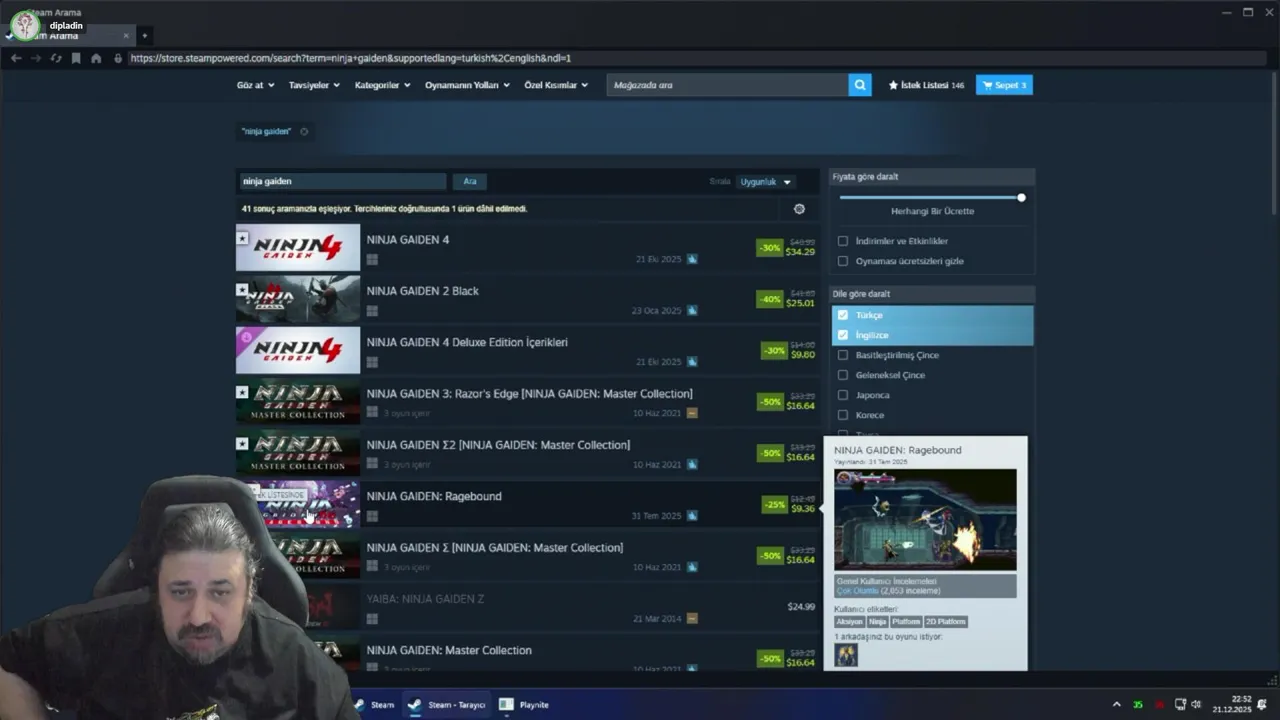The width and height of the screenshot is (1280, 720).
Task: Open the Sepet cart button
Action: [x=1004, y=85]
